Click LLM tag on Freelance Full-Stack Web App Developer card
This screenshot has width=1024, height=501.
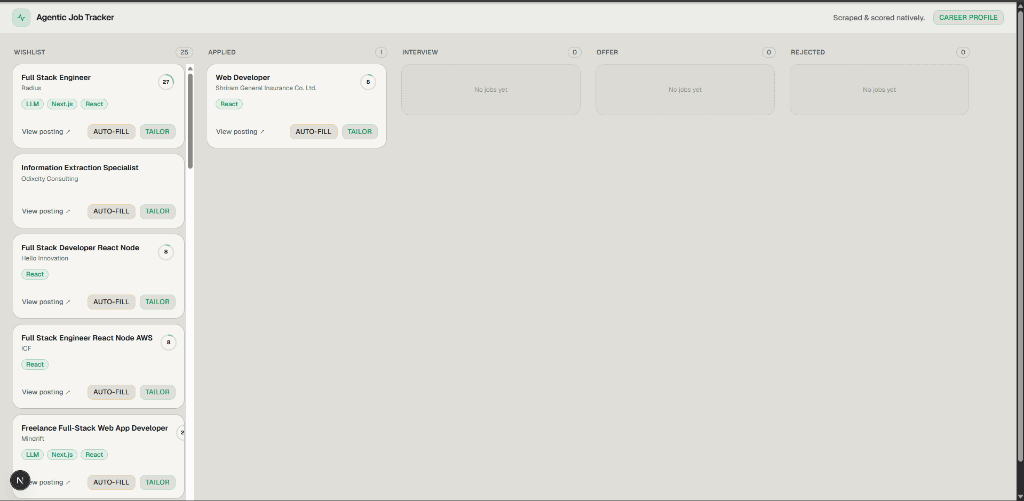click(x=33, y=455)
